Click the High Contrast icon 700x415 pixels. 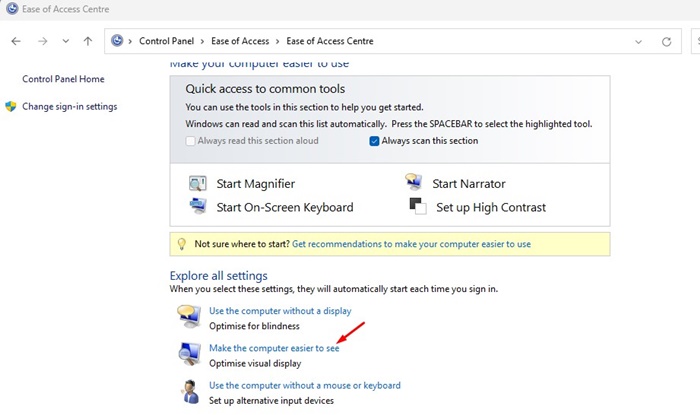(x=418, y=206)
